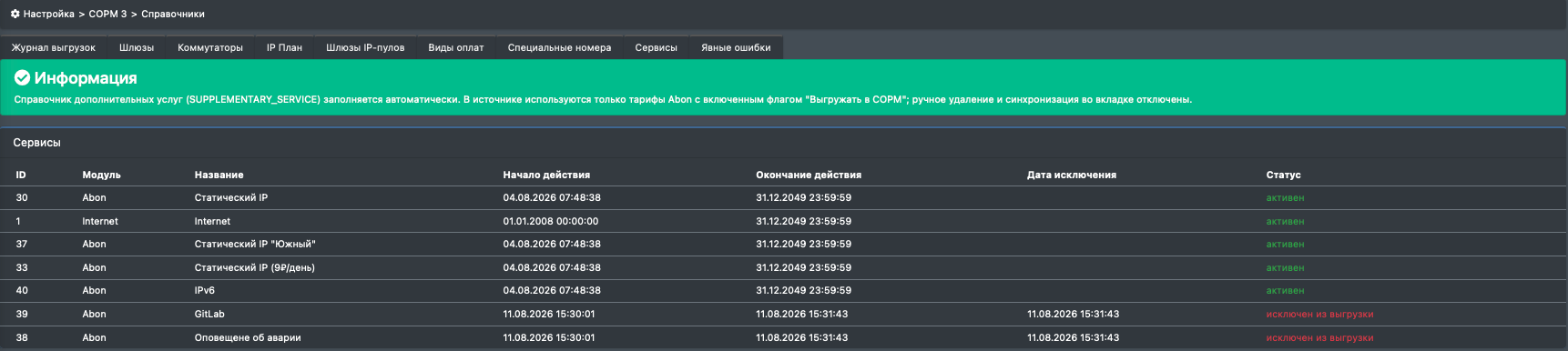1568x351 pixels.
Task: Click the Окончание действия column header
Action: (x=809, y=175)
